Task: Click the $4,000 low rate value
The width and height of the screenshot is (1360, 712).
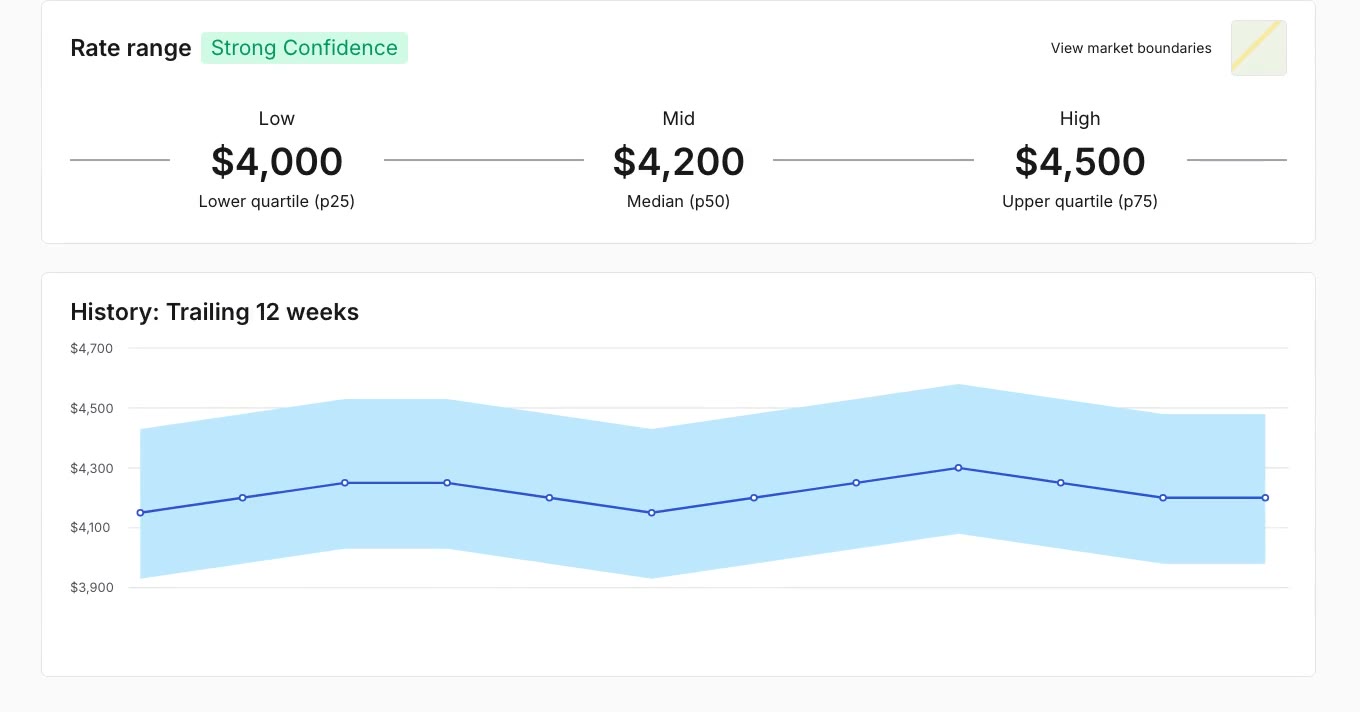Action: (277, 161)
